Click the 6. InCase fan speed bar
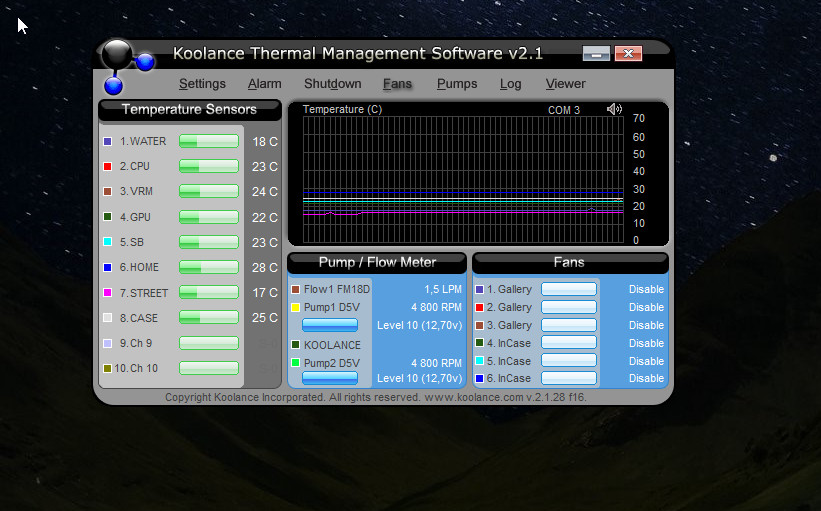This screenshot has height=511, width=821. 569,377
